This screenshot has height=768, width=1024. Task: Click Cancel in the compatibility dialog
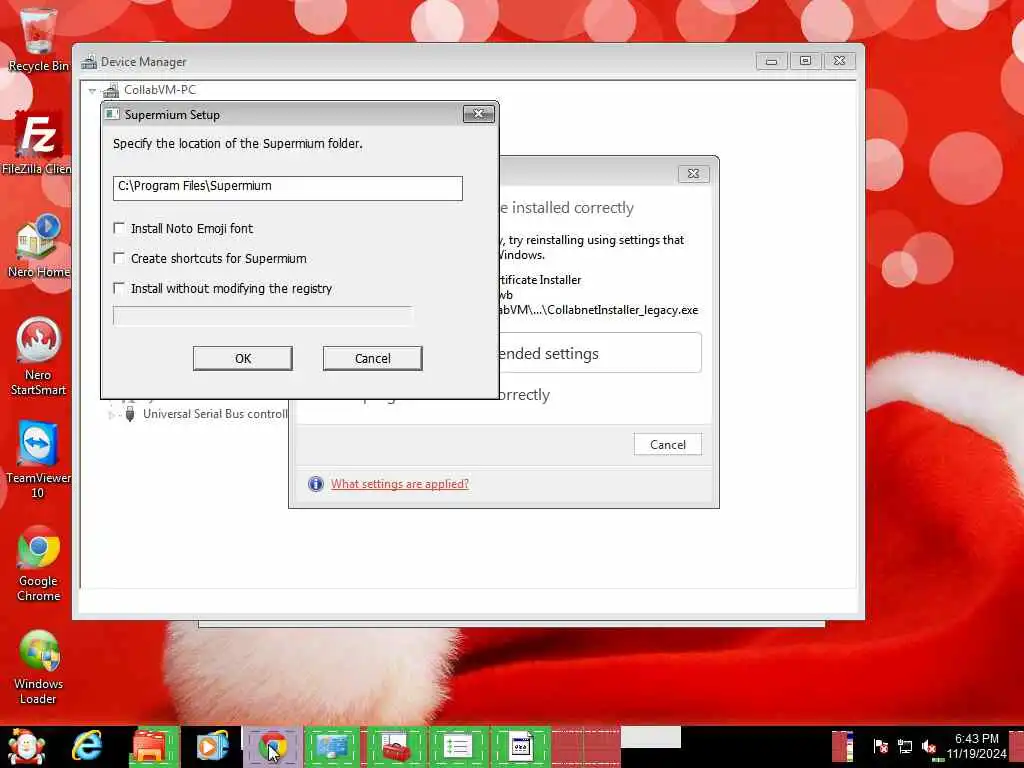[x=667, y=445]
